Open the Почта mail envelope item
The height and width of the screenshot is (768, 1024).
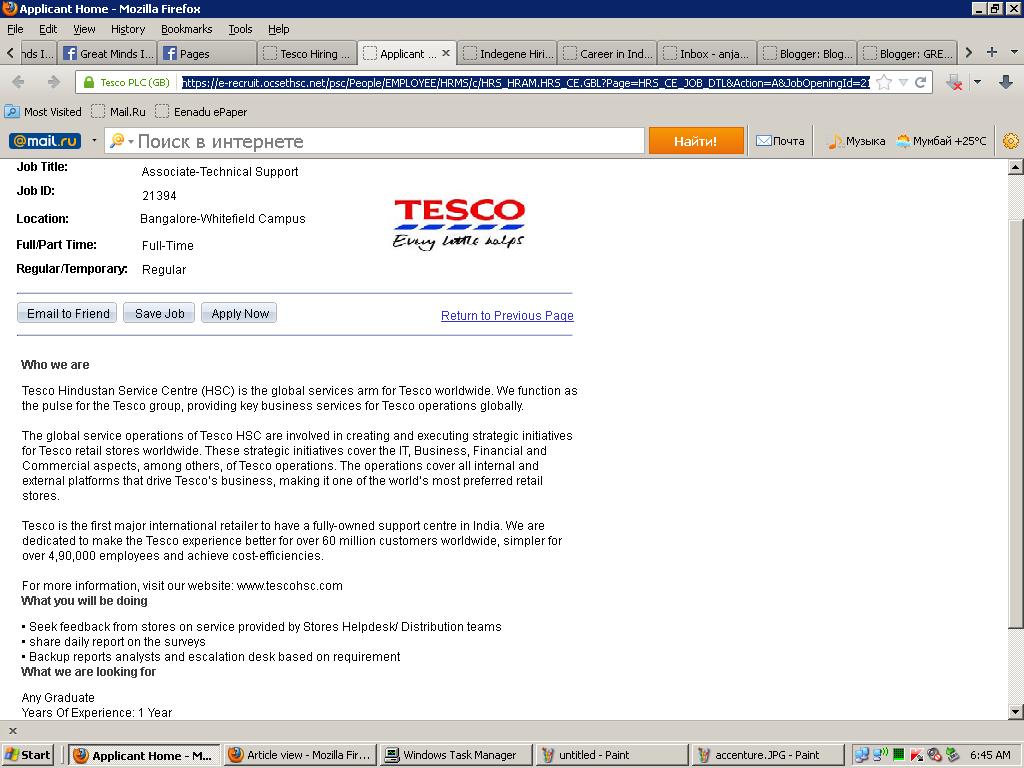(780, 141)
